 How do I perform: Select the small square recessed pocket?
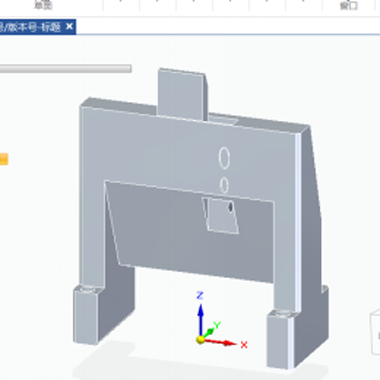click(x=220, y=215)
